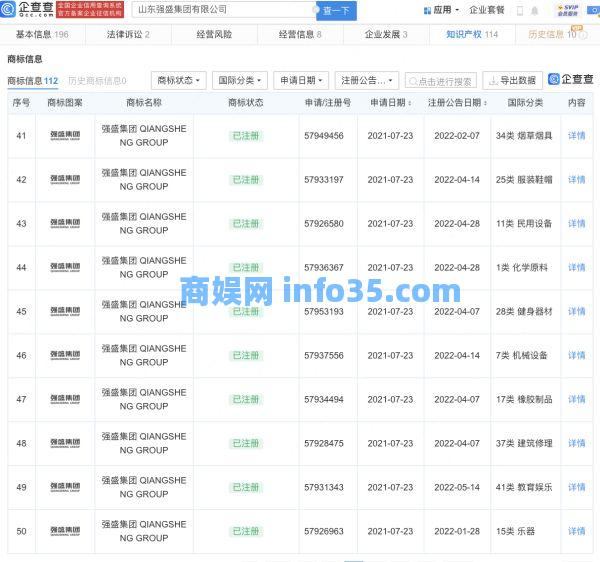
Task: Expand the 国际分类 filter dropdown
Action: (x=240, y=80)
